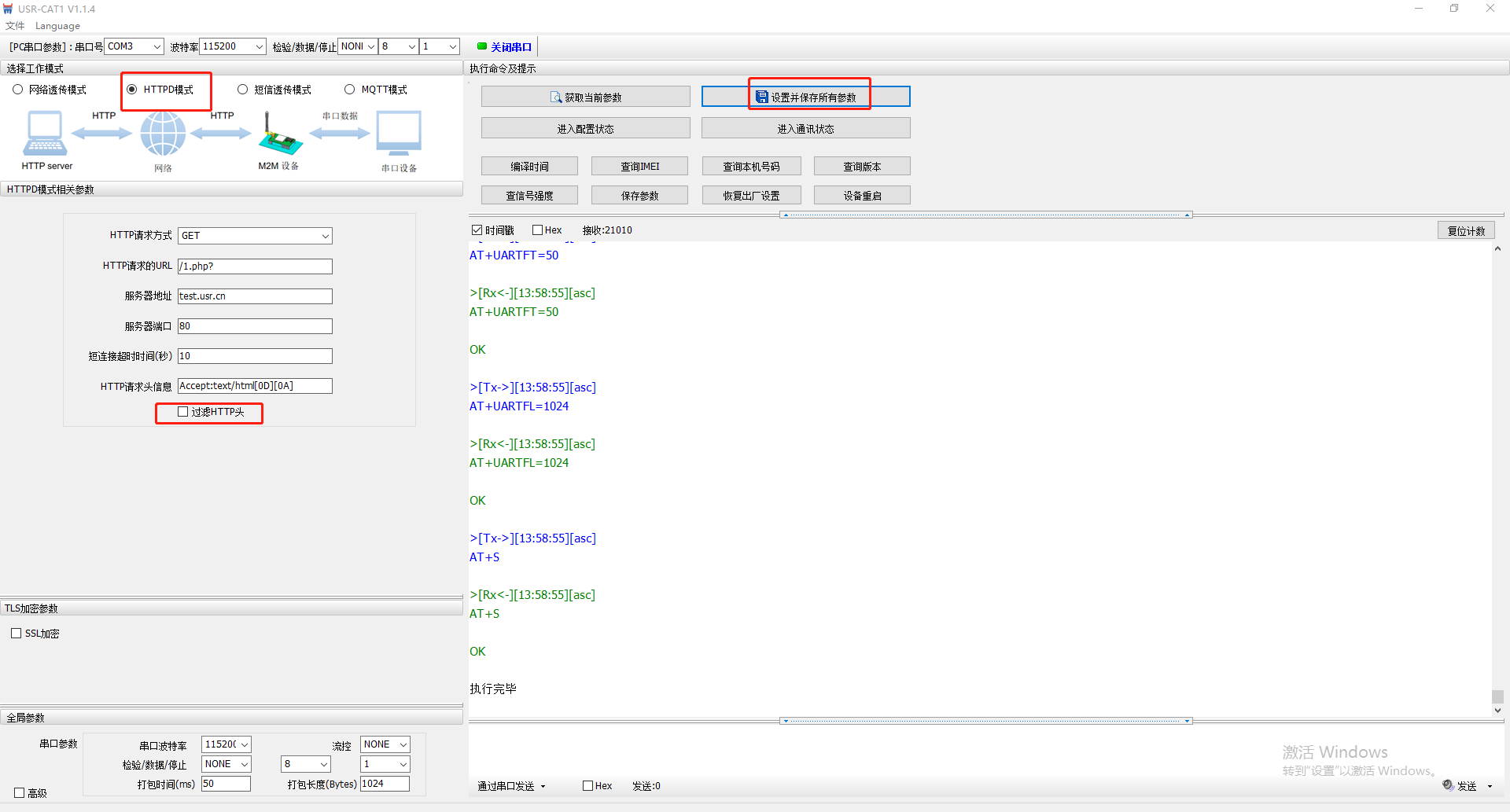Click the 设备重启 (reboot device) button
The height and width of the screenshot is (812, 1510).
pyautogui.click(x=862, y=196)
